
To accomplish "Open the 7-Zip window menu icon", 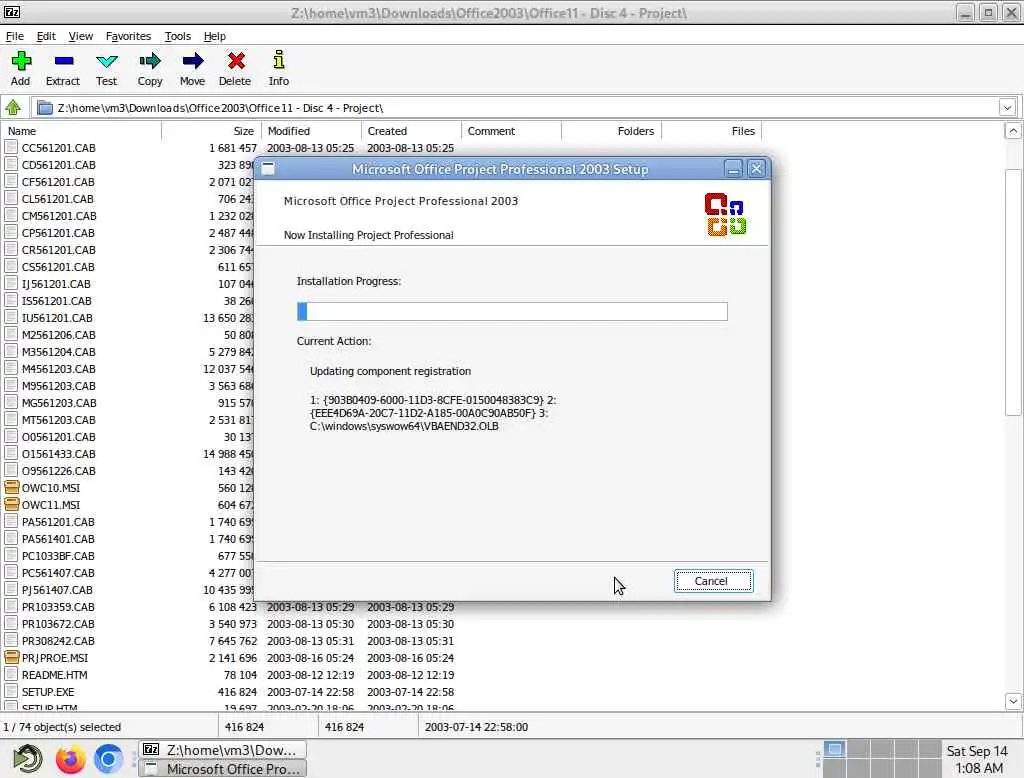I will (x=12, y=12).
